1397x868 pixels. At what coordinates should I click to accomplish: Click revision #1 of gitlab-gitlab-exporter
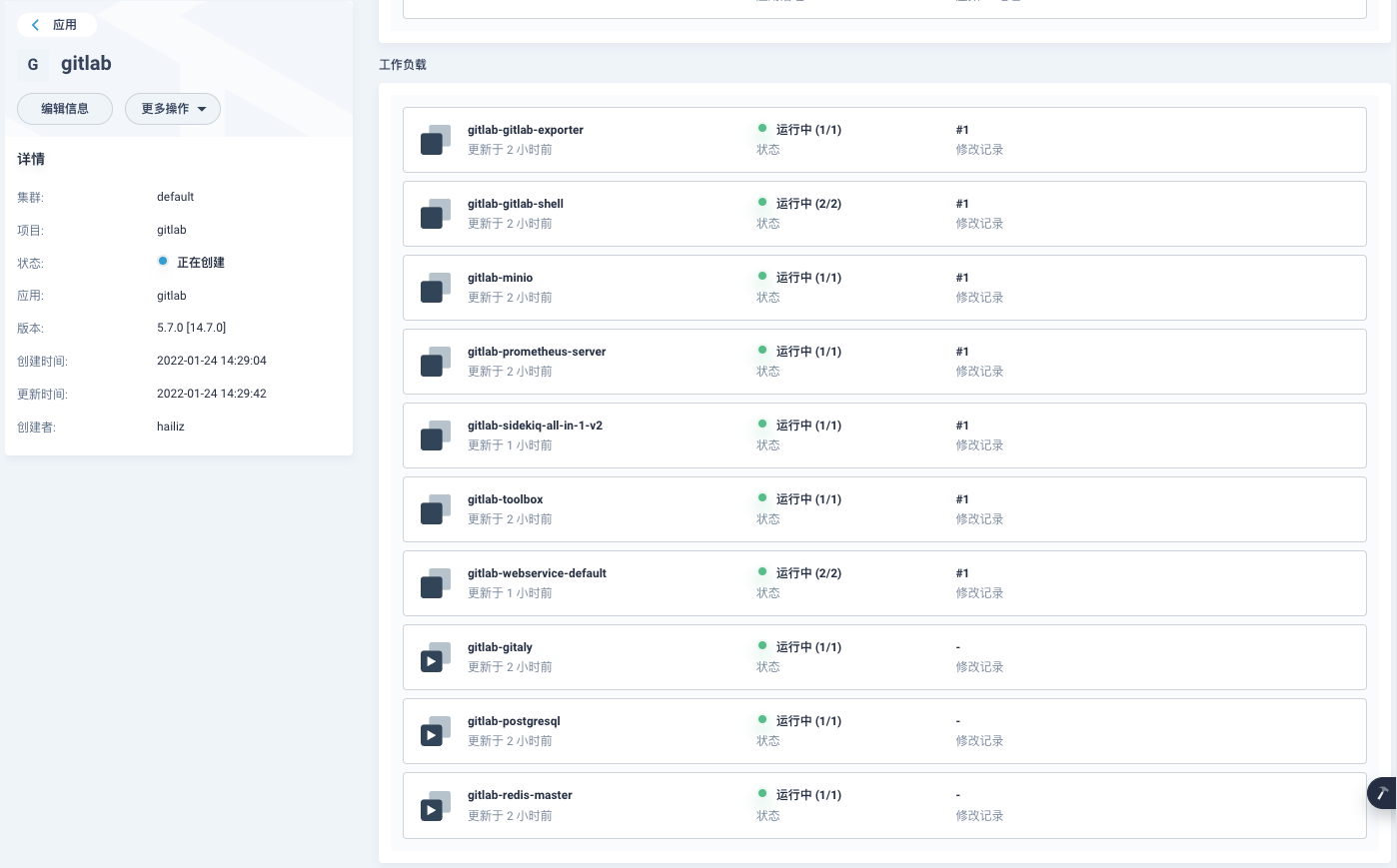click(962, 130)
